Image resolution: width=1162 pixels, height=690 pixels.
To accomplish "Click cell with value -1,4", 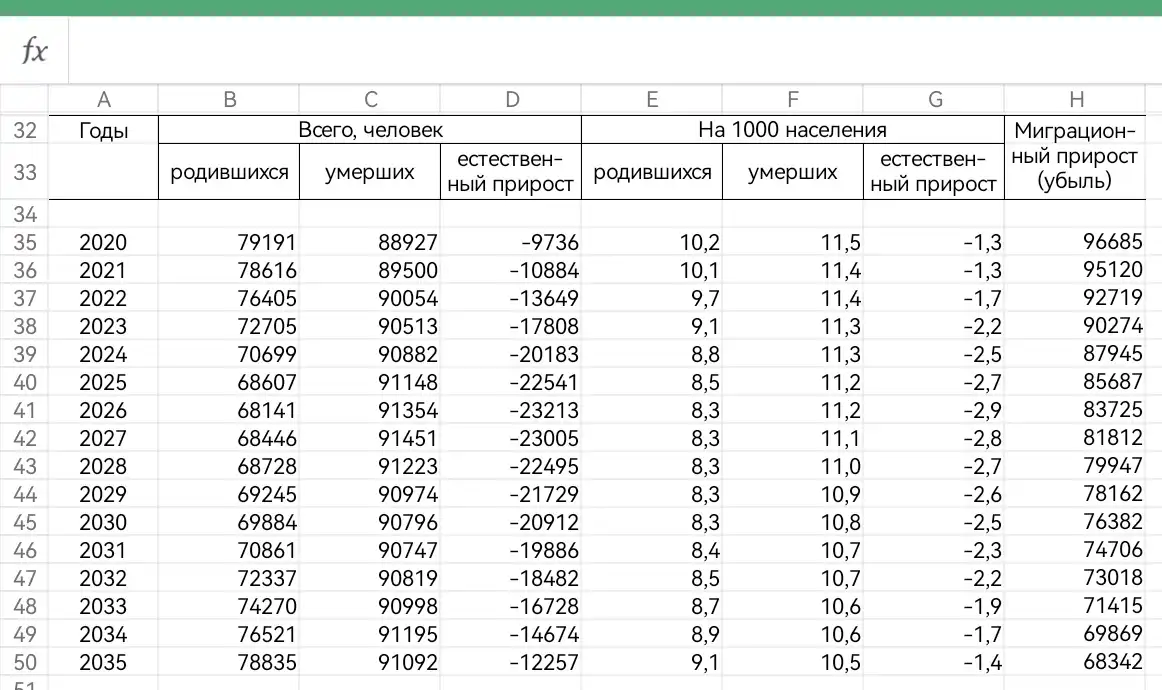I will point(934,663).
